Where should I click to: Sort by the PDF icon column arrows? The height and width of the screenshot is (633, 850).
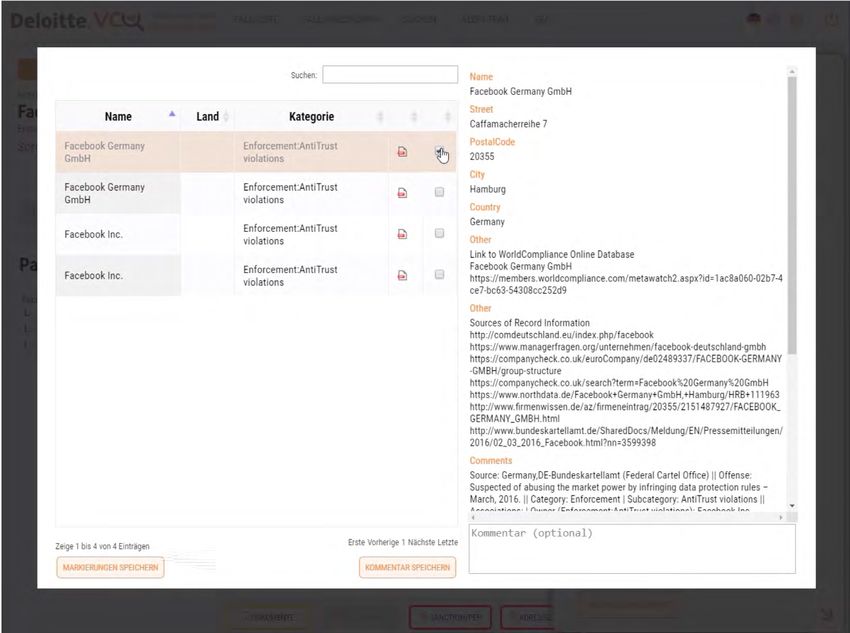click(x=414, y=117)
